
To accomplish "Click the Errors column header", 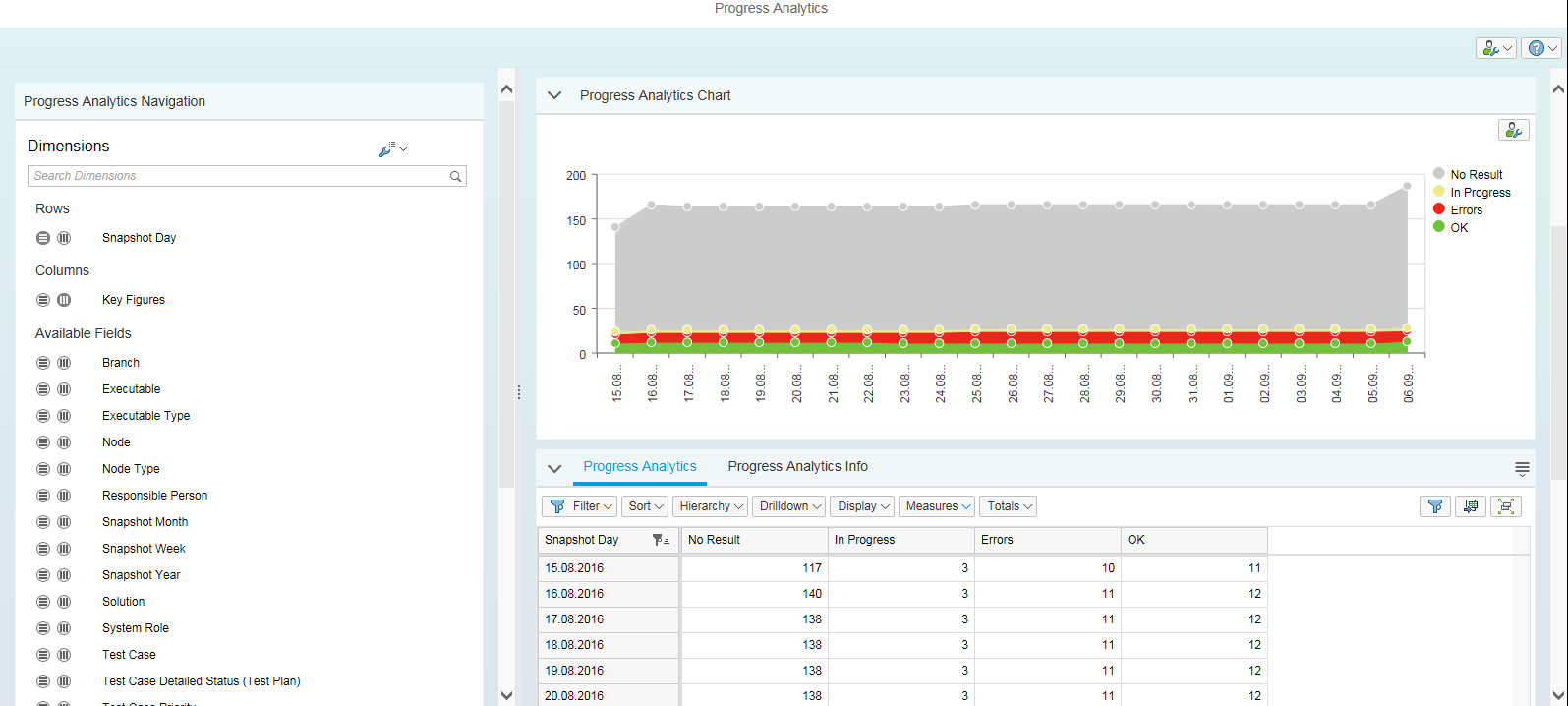I will [x=1048, y=540].
